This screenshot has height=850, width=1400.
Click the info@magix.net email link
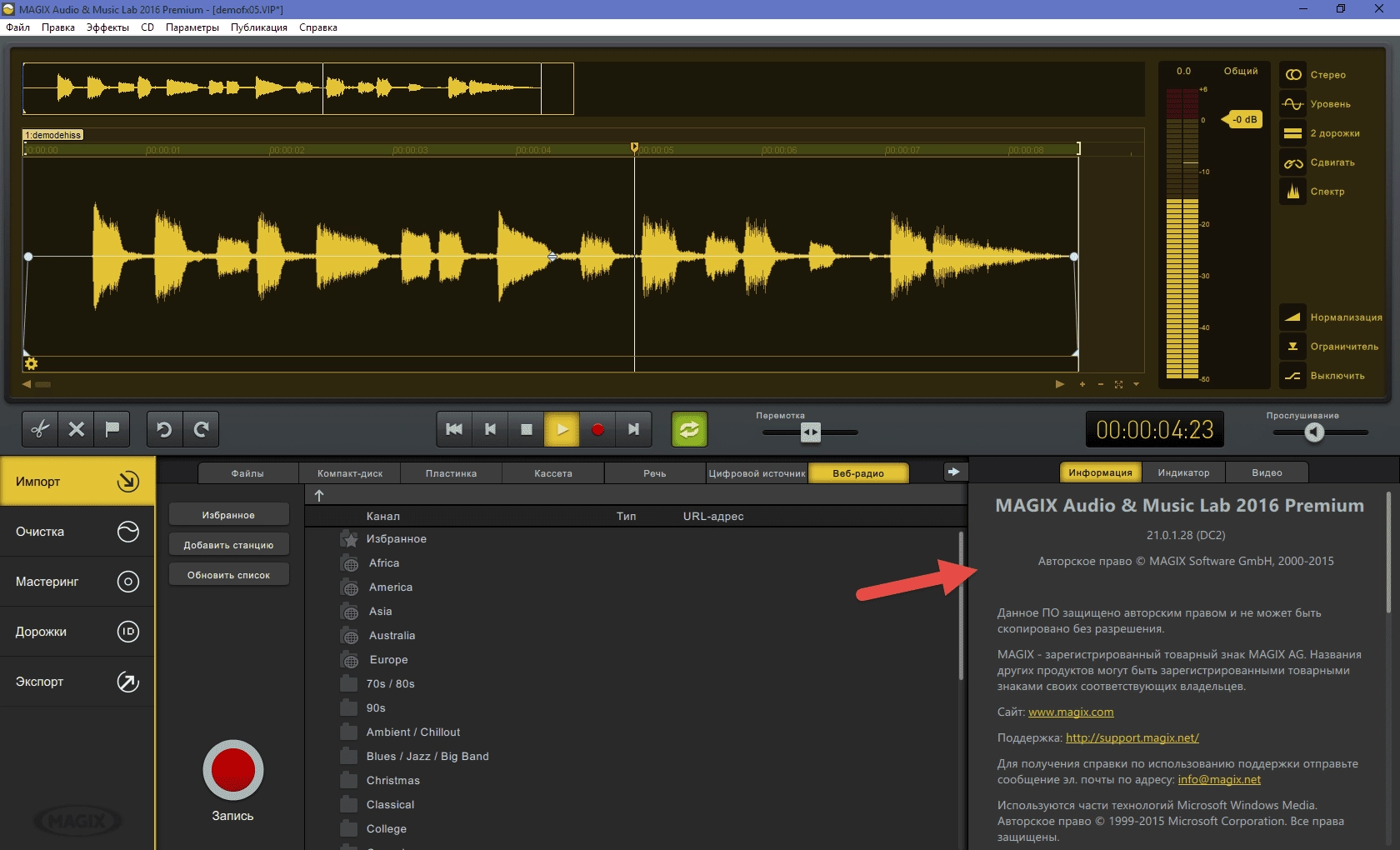coord(1219,780)
